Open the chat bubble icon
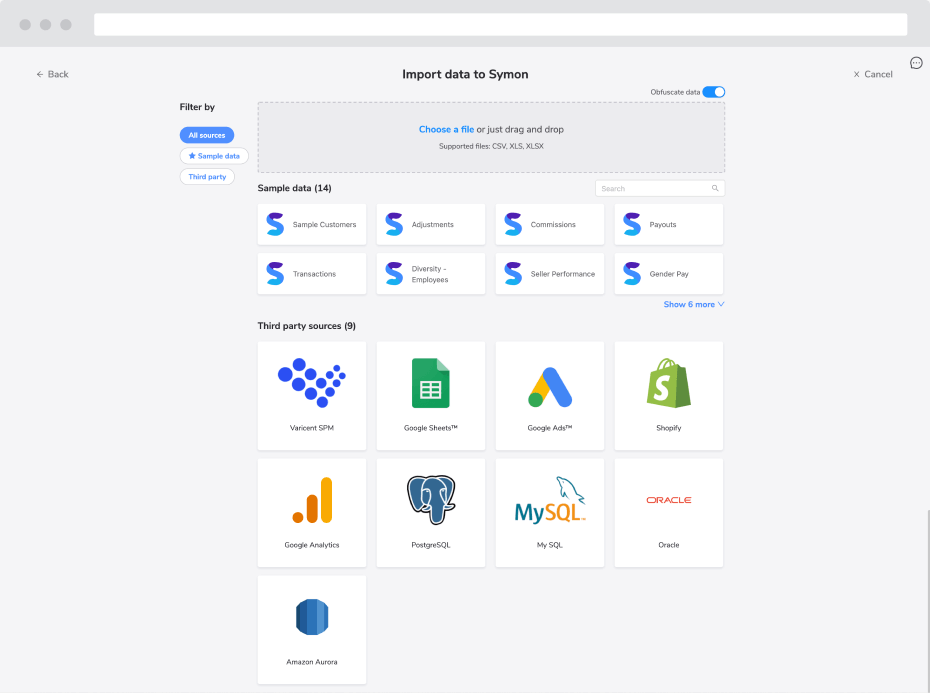The image size is (930, 693). point(916,63)
